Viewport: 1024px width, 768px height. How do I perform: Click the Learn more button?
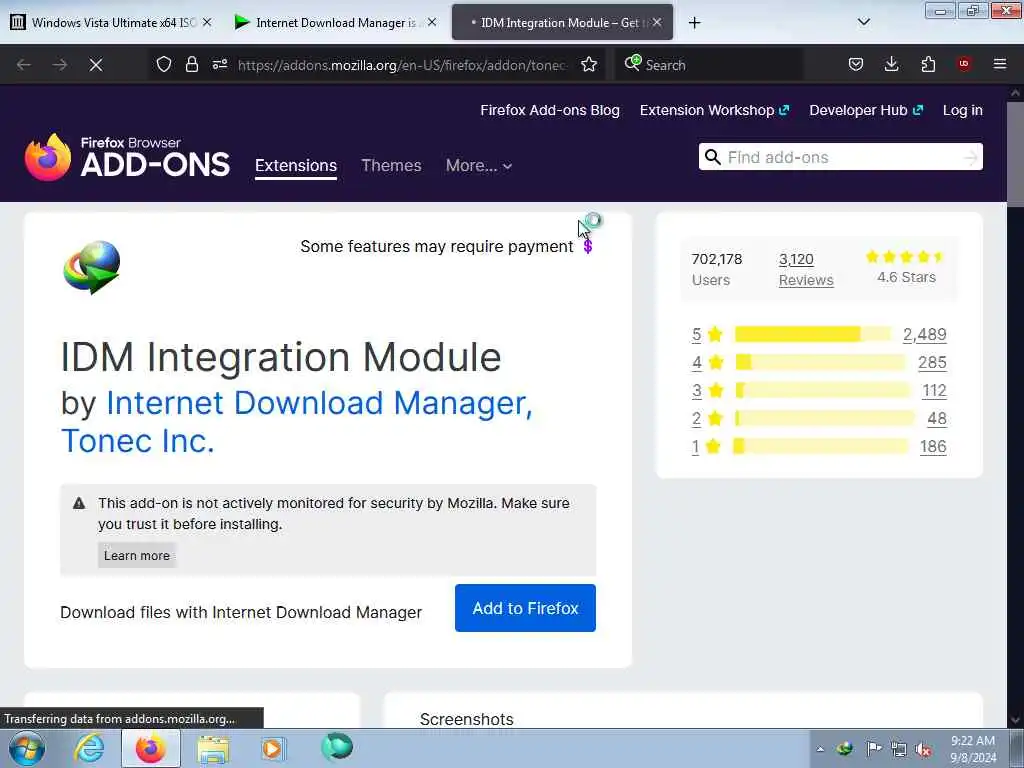136,556
